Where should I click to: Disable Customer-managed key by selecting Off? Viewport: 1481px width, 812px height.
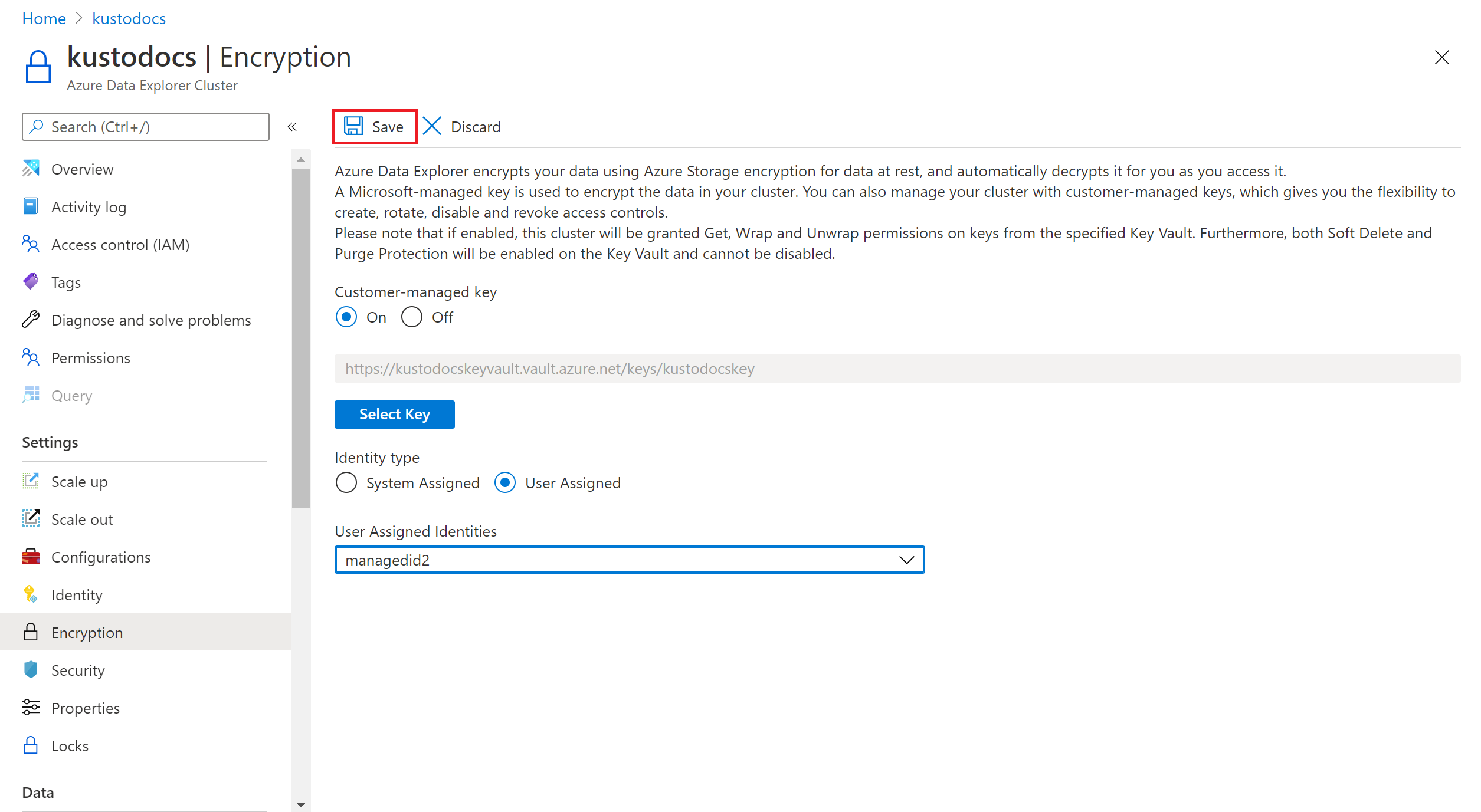pos(412,317)
